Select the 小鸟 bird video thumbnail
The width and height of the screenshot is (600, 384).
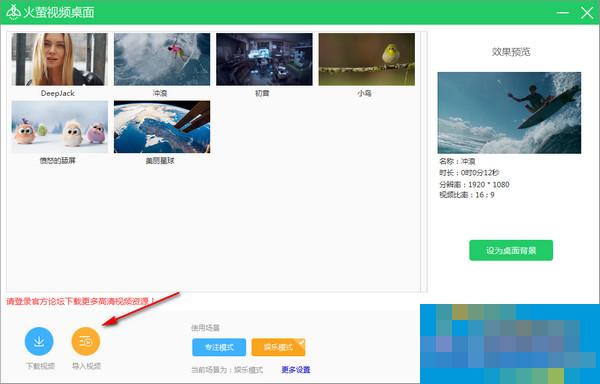click(367, 59)
